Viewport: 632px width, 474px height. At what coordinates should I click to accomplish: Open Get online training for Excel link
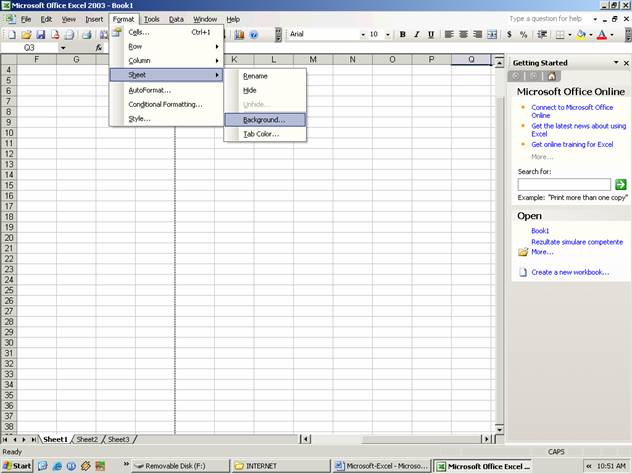pos(572,144)
